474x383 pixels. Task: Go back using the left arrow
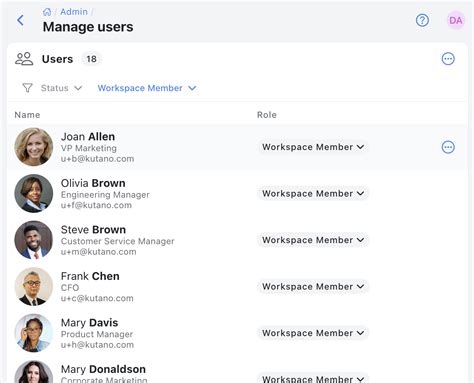point(20,20)
